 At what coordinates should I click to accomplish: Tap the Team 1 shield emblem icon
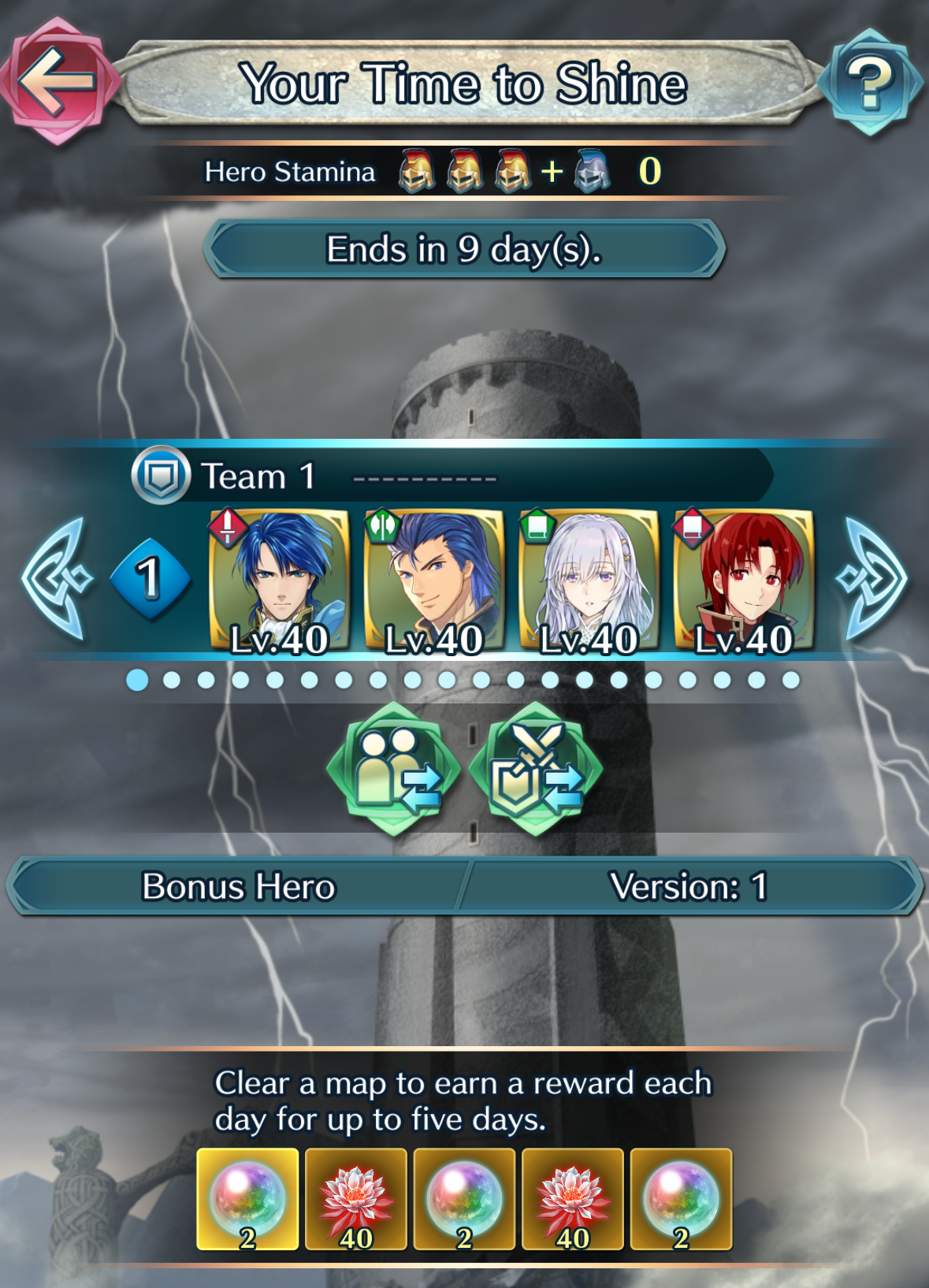[x=161, y=476]
